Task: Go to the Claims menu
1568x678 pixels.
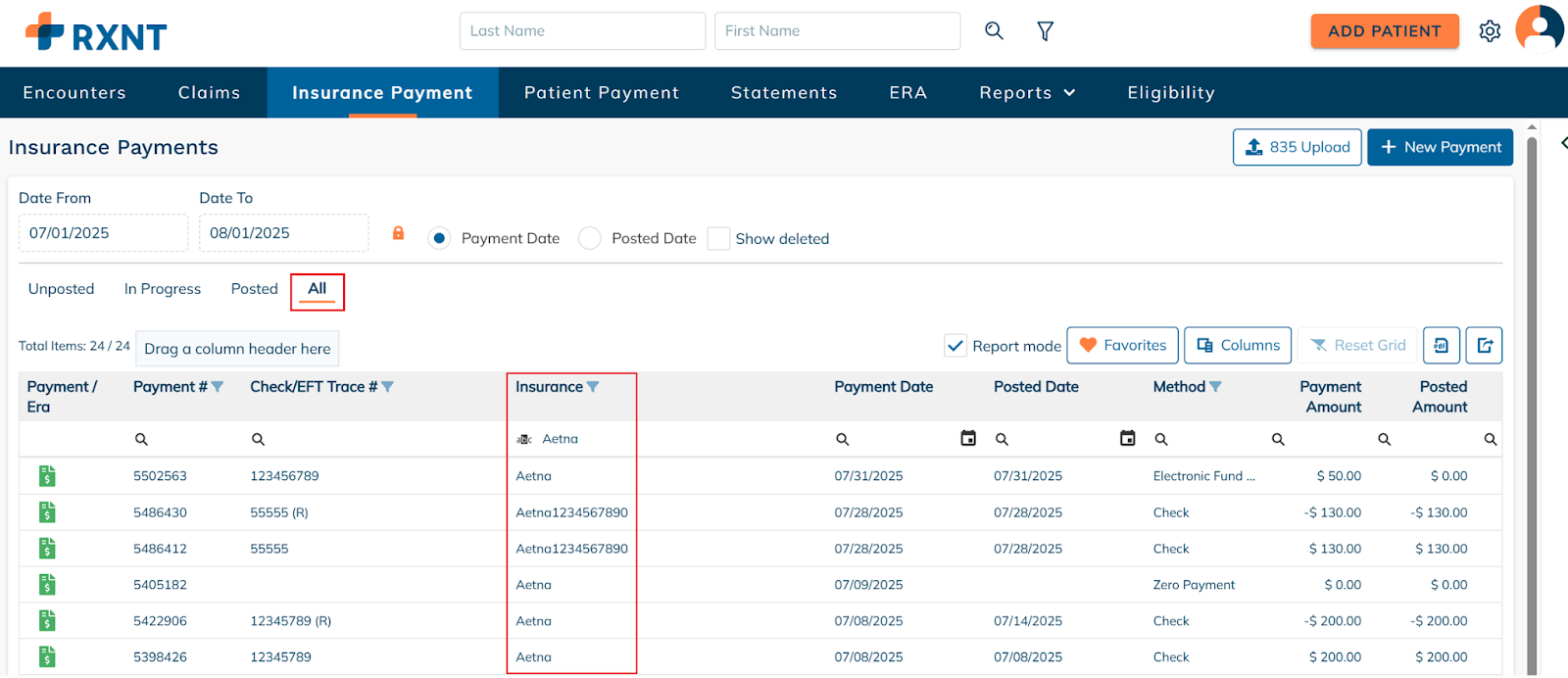Action: tap(209, 93)
